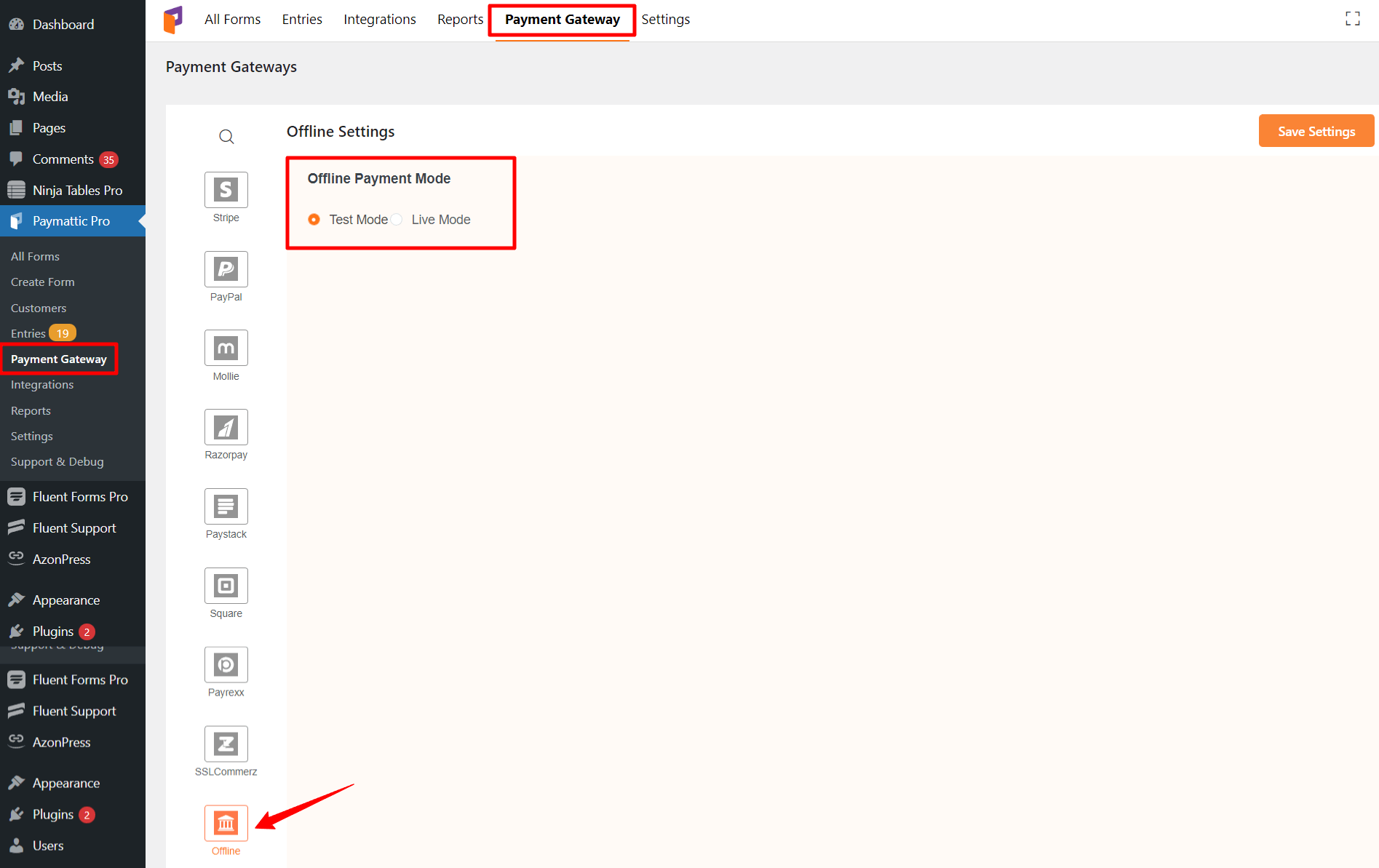Open the Payment Gateway top tab
1379x868 pixels.
coord(563,20)
